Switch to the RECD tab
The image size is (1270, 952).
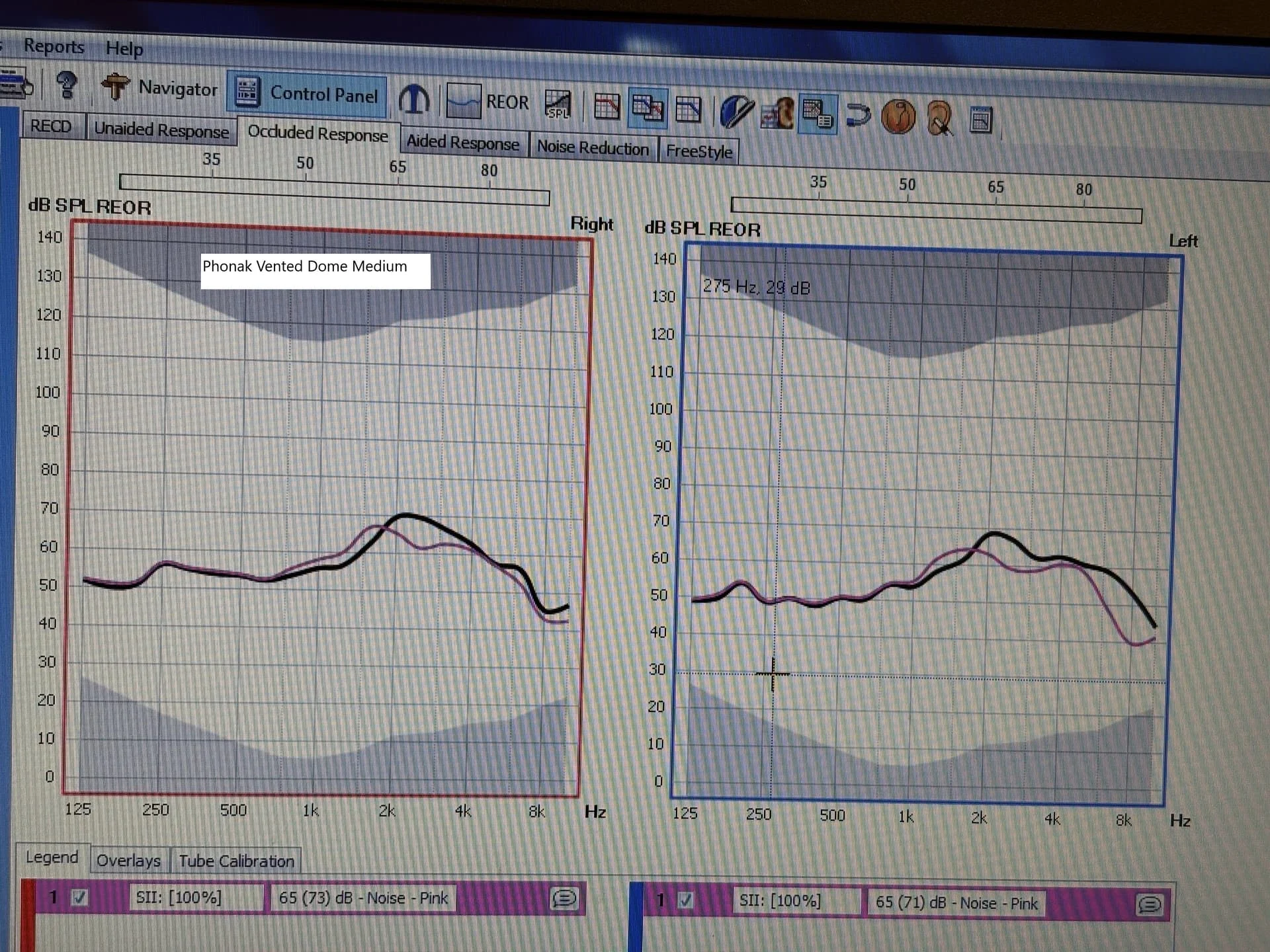point(51,126)
